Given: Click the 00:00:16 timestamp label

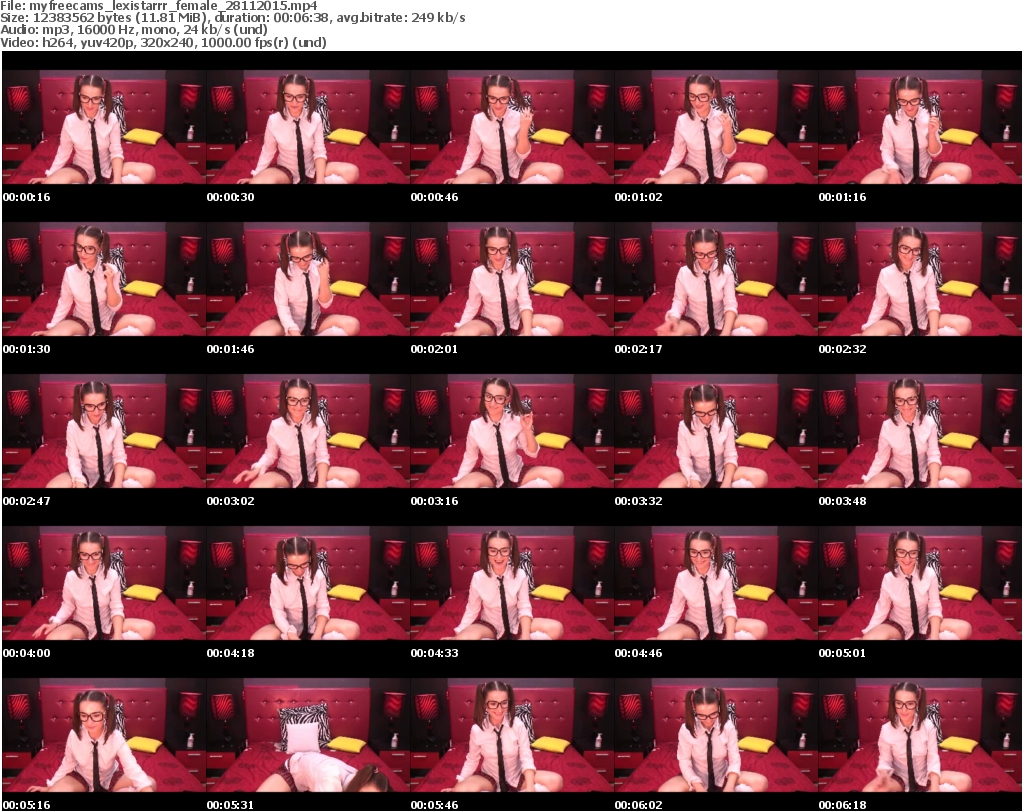Looking at the screenshot, I should point(27,197).
